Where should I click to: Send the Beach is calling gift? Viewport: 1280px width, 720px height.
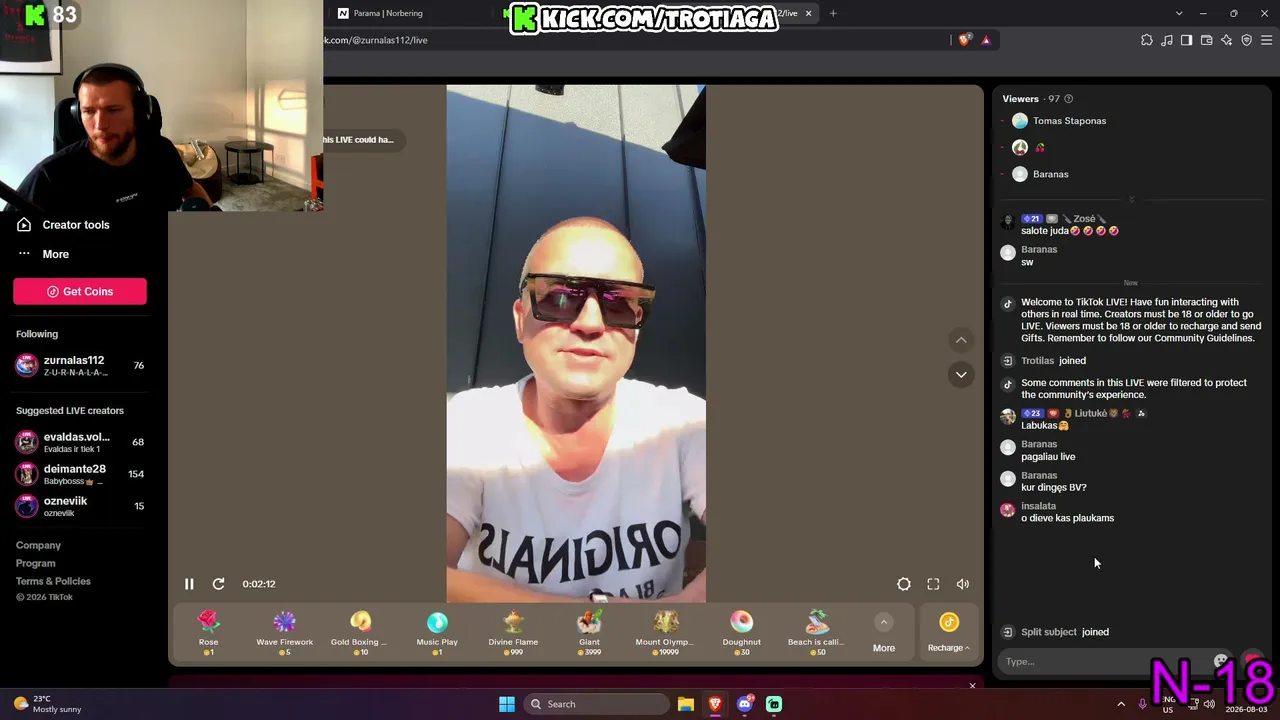tap(817, 633)
